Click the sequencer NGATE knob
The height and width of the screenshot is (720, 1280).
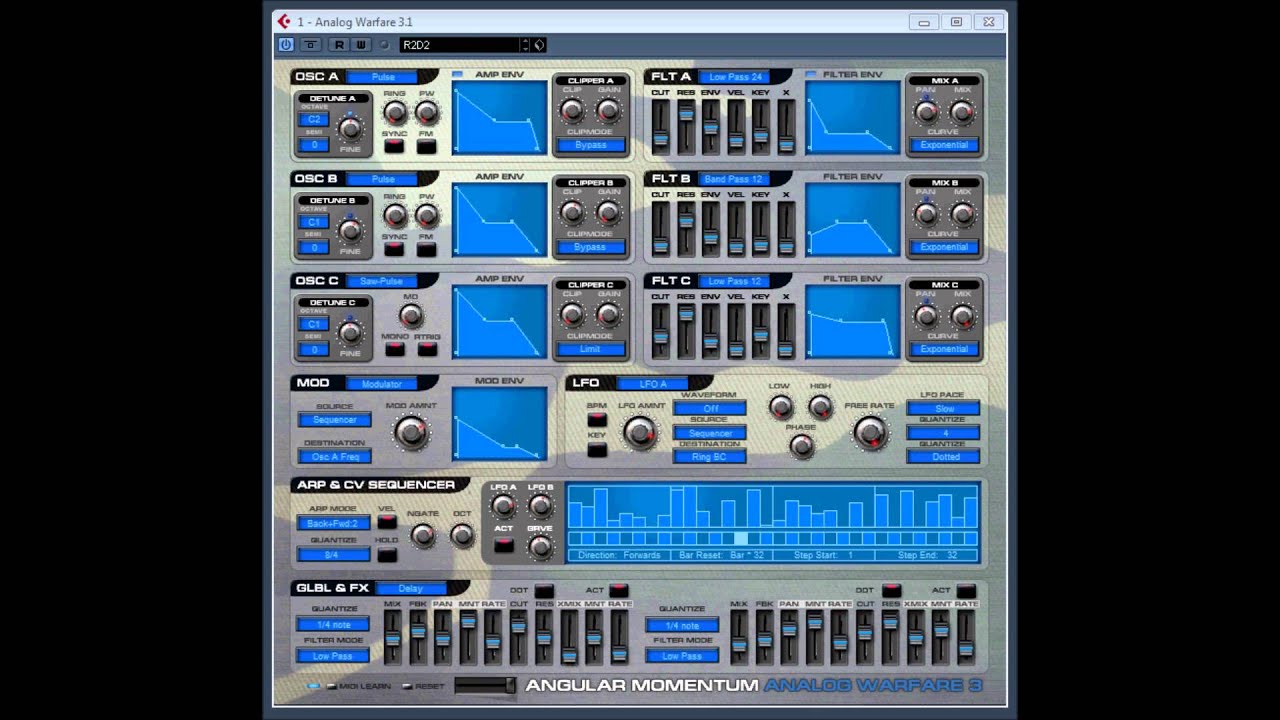tap(423, 536)
